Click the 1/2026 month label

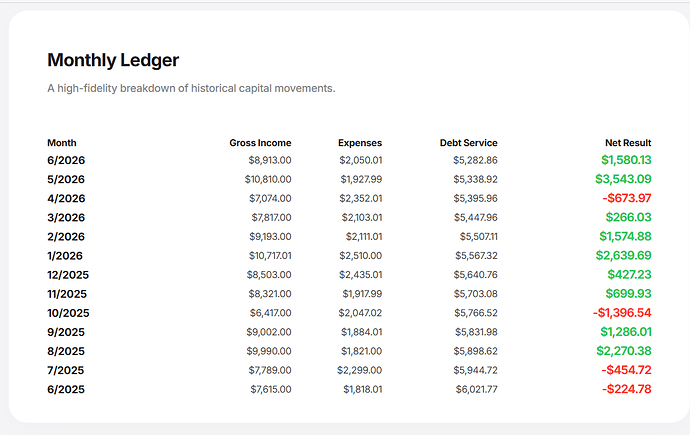[65, 256]
